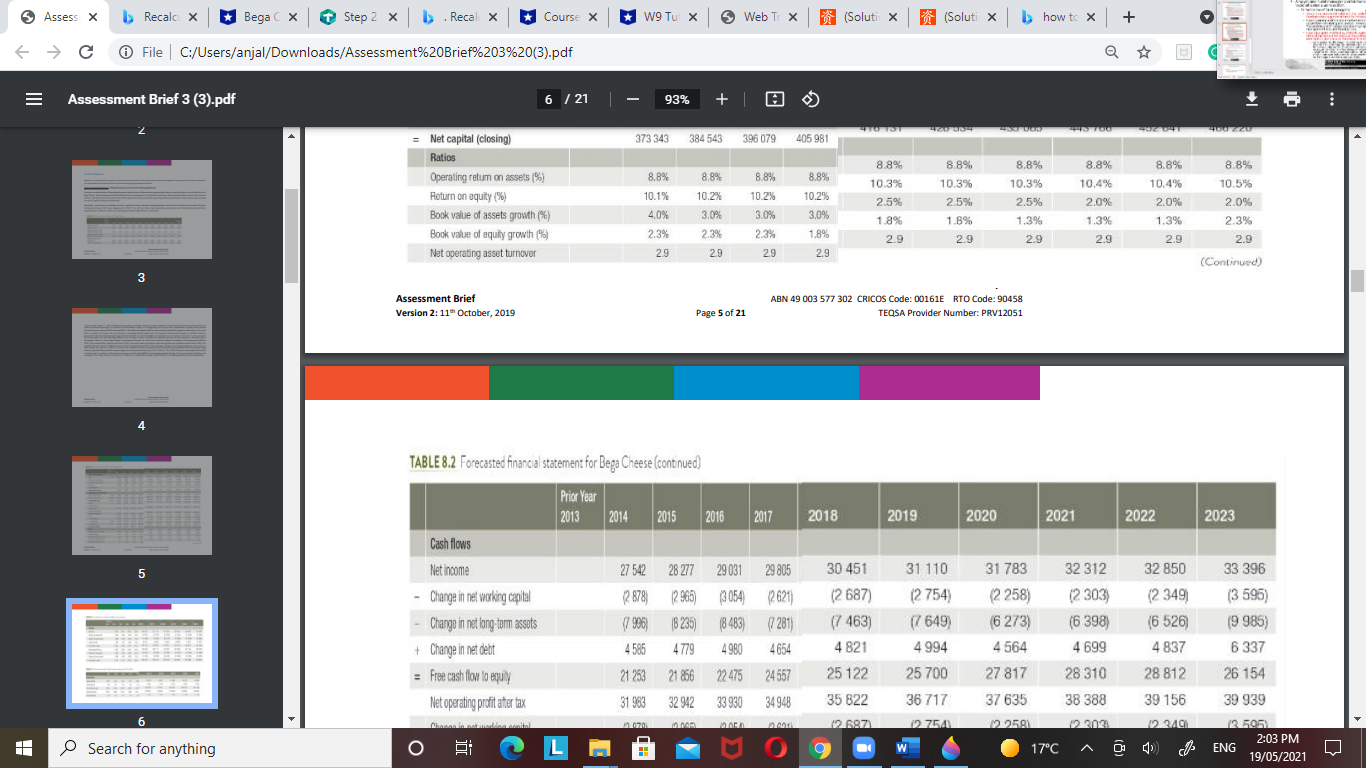Reload the current page
This screenshot has height=768, width=1366.
point(86,52)
